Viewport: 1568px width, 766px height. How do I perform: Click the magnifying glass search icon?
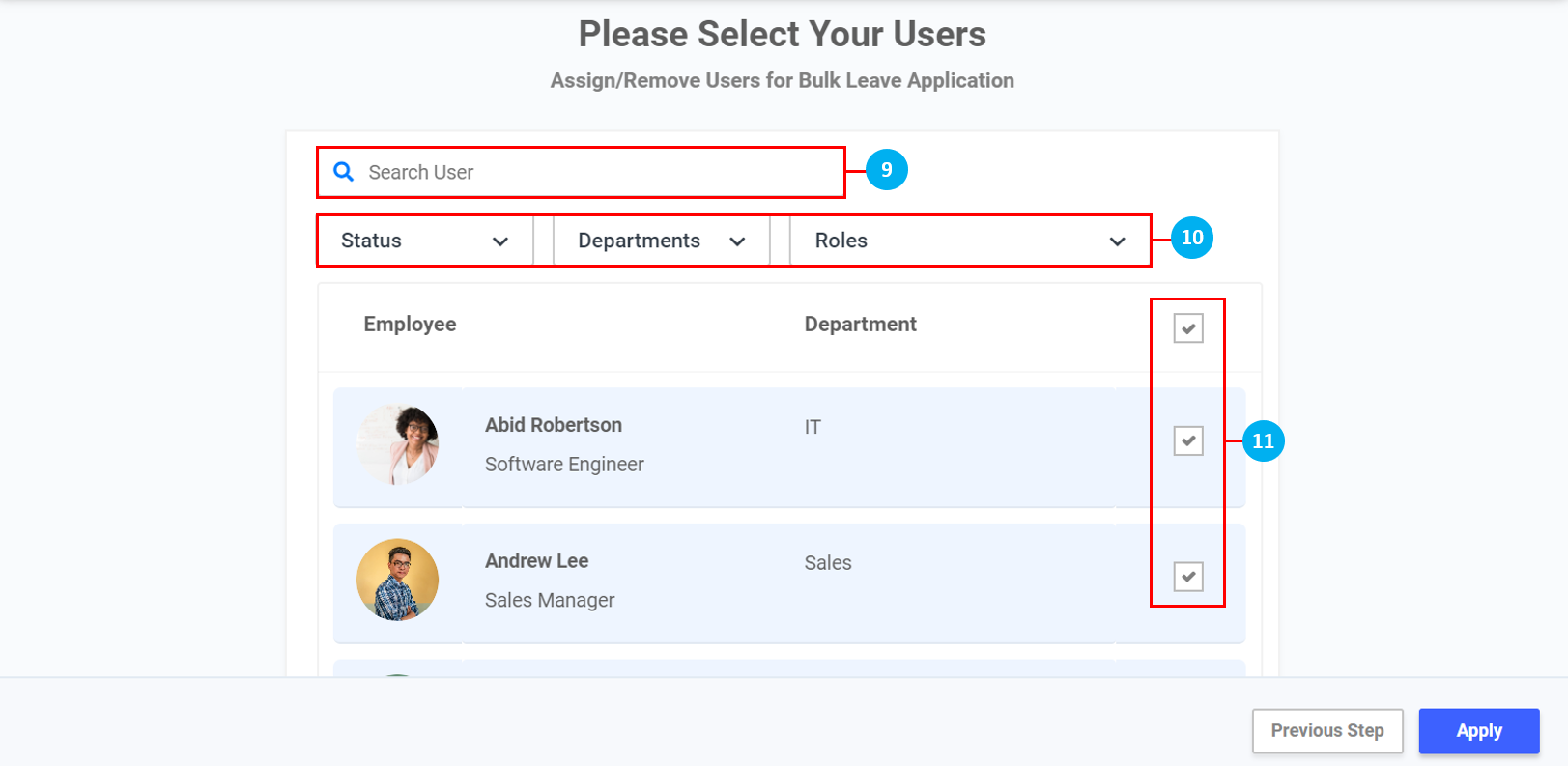343,172
